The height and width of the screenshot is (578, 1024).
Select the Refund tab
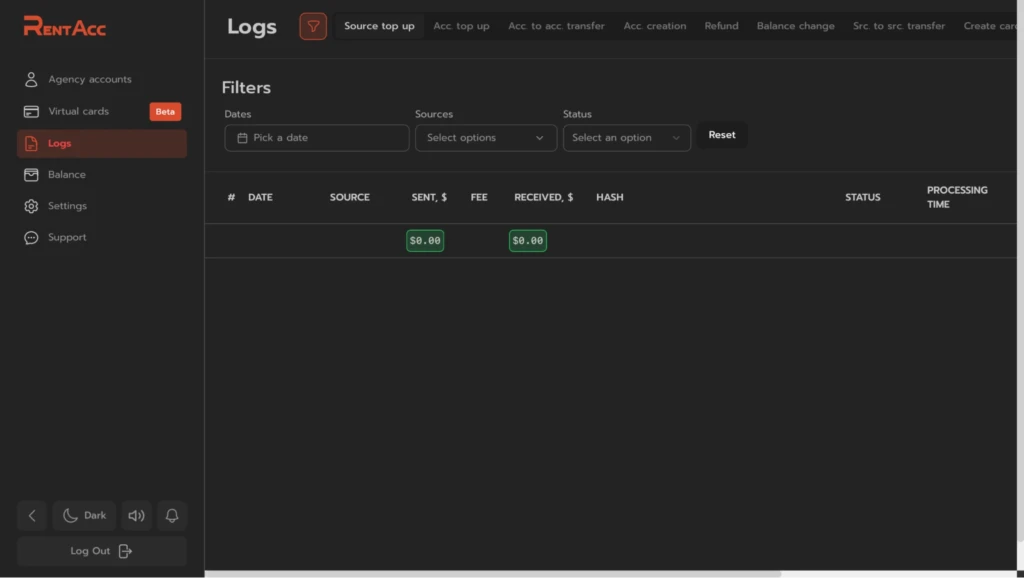click(721, 26)
